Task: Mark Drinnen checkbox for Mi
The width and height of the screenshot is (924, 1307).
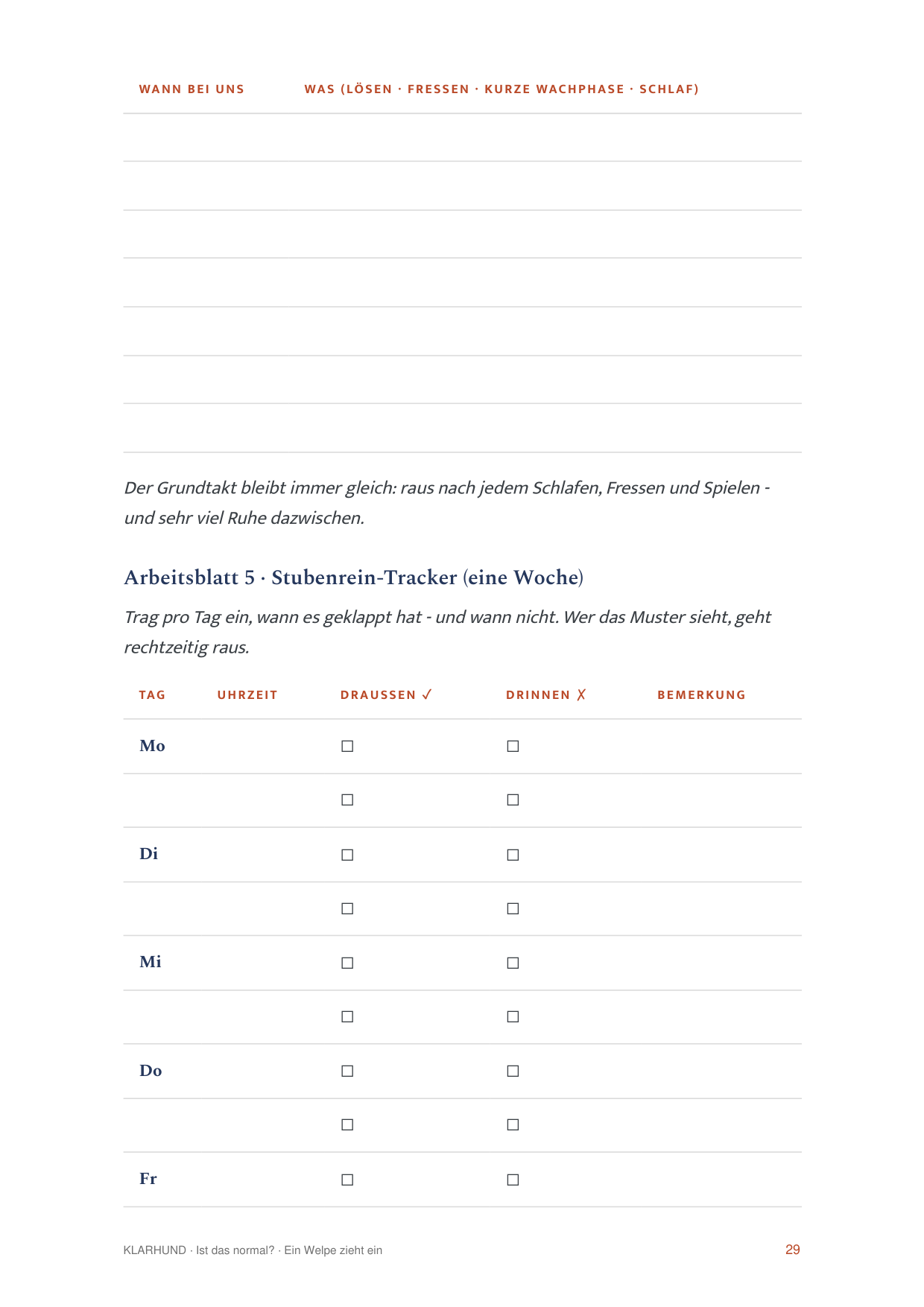Action: coord(513,963)
